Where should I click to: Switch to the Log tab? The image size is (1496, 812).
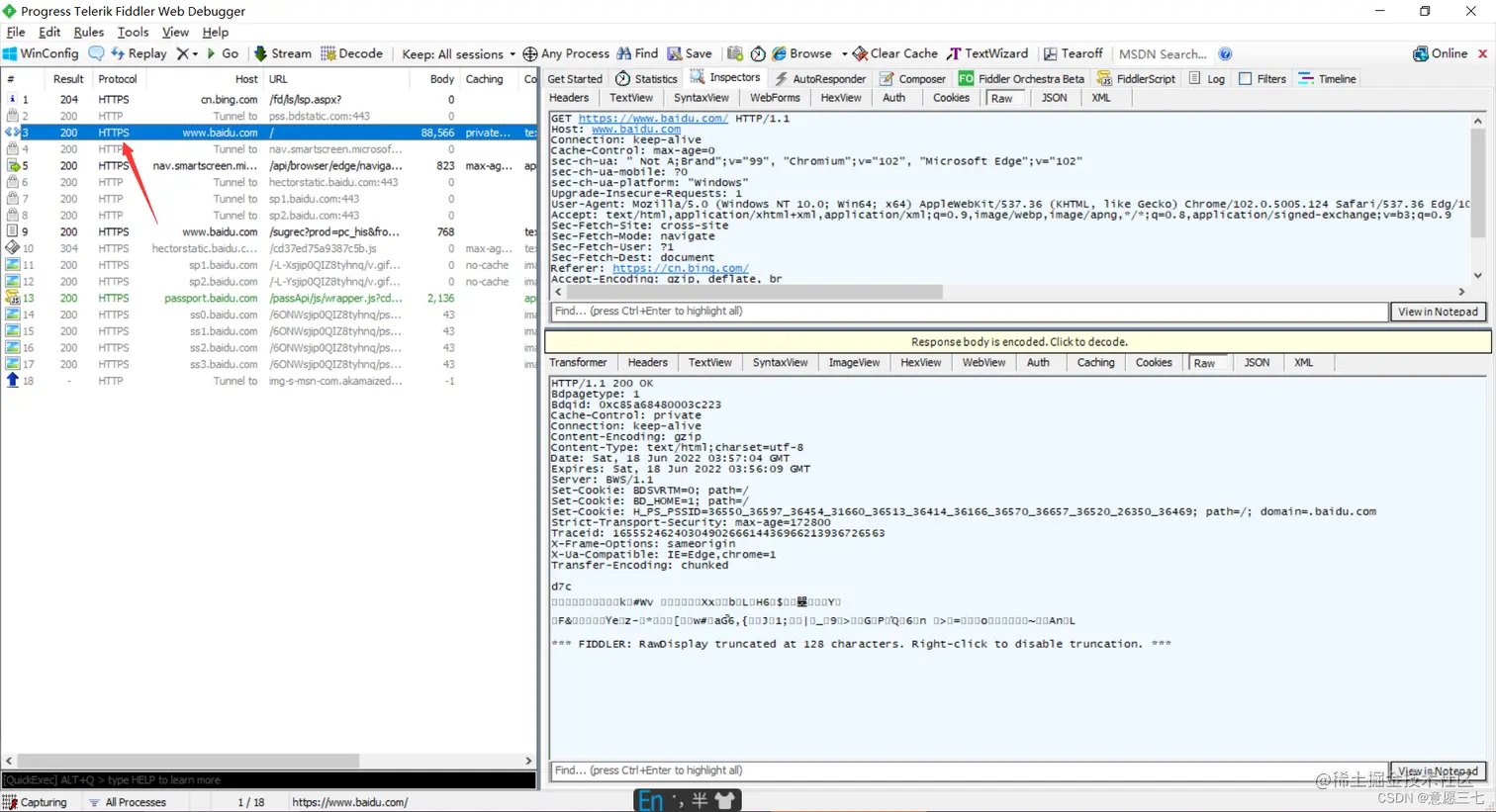click(x=1206, y=78)
